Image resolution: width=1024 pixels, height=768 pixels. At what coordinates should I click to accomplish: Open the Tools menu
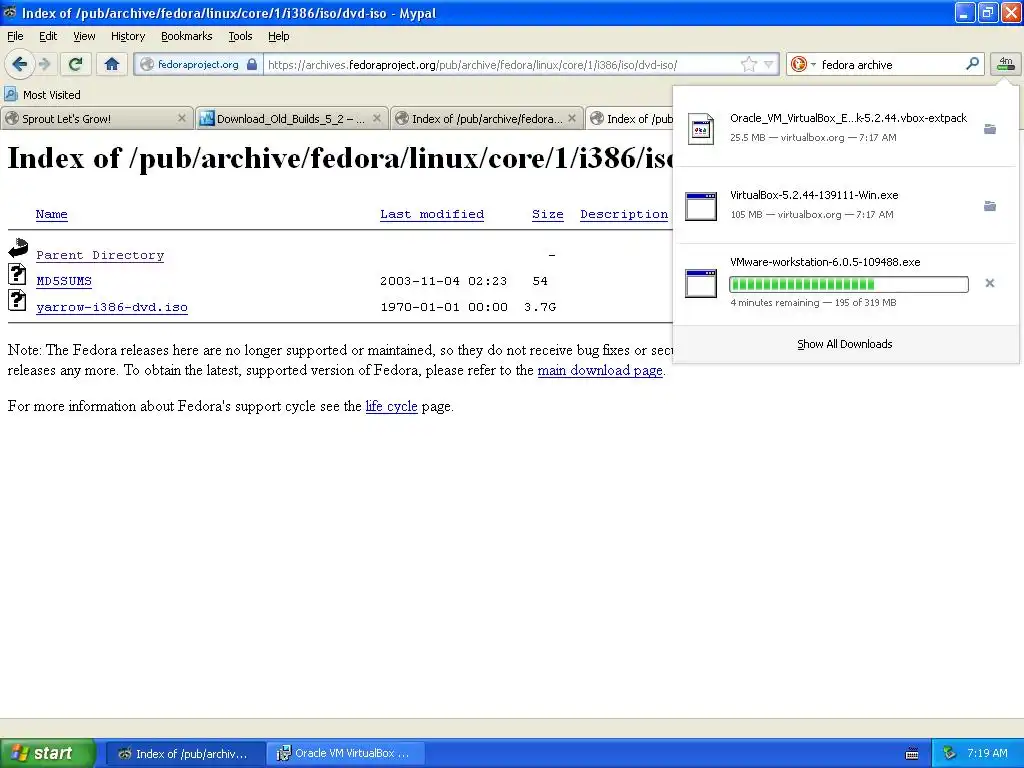point(240,36)
